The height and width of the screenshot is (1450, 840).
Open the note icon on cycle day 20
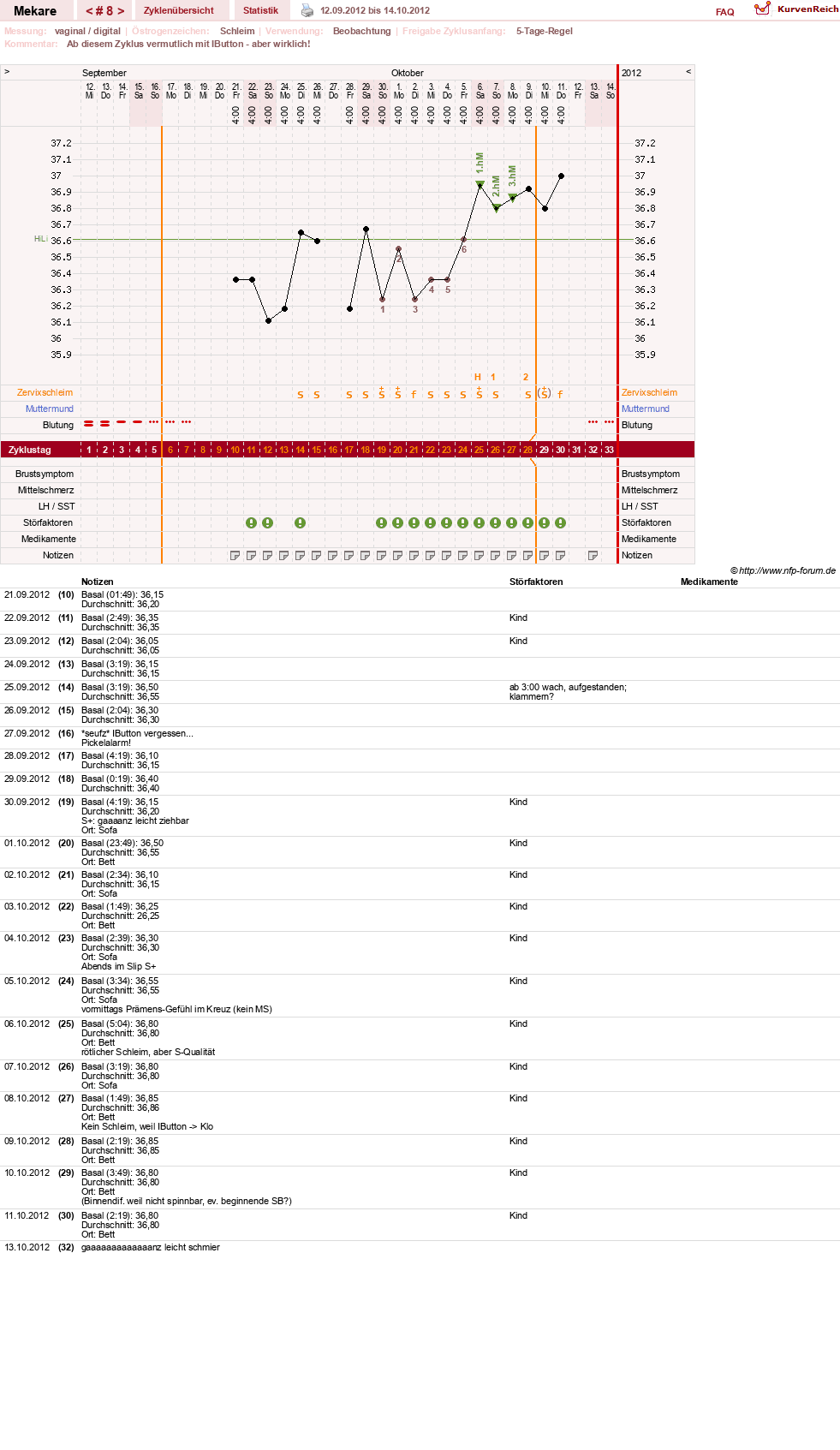(397, 555)
